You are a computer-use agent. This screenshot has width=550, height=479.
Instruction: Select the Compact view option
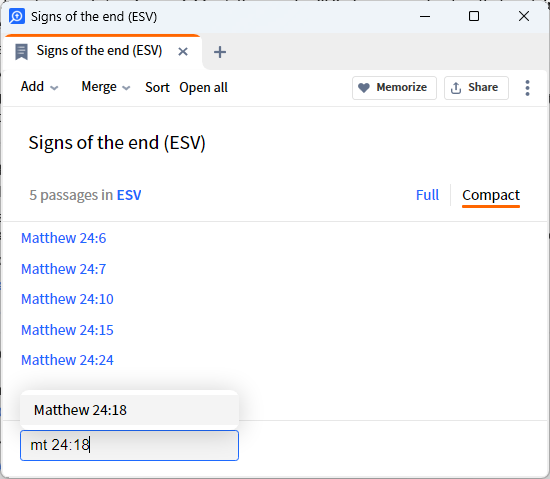pyautogui.click(x=491, y=195)
